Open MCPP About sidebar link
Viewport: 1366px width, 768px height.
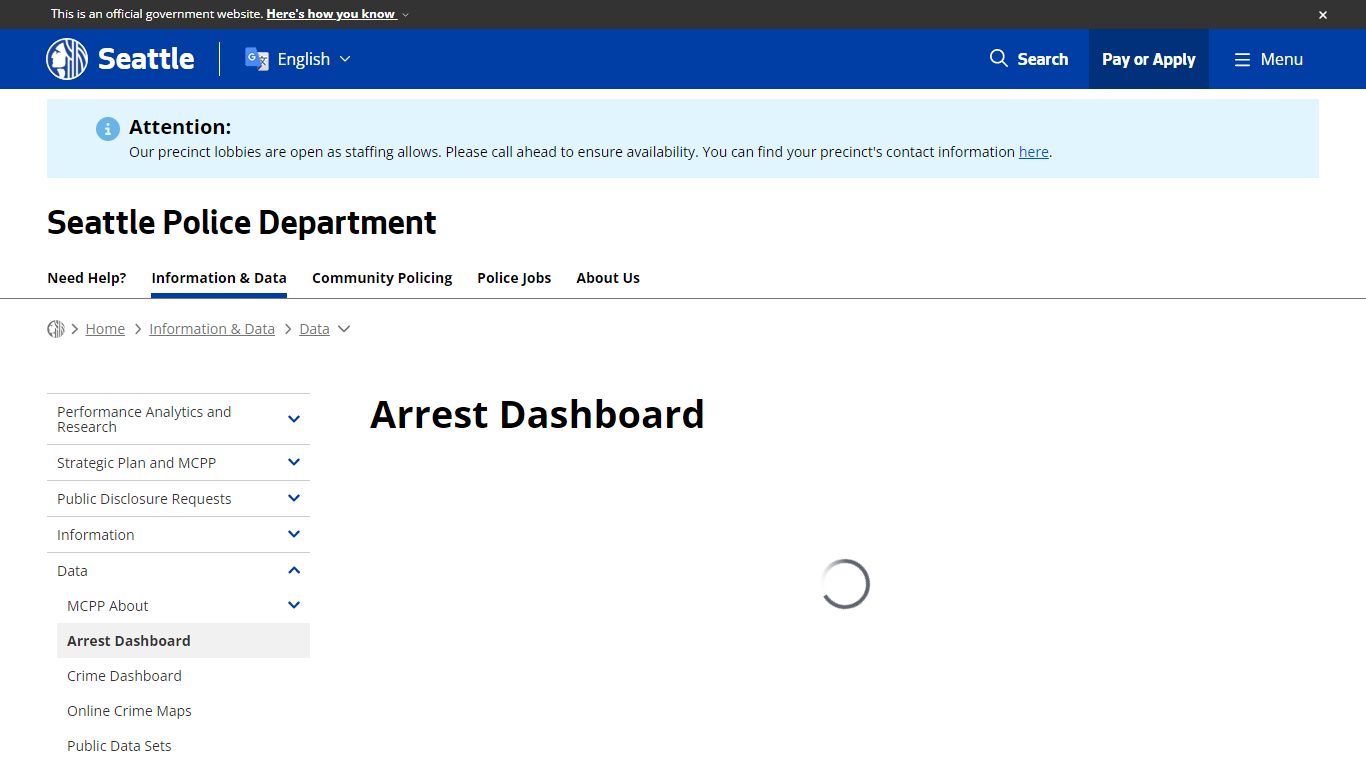pyautogui.click(x=107, y=606)
